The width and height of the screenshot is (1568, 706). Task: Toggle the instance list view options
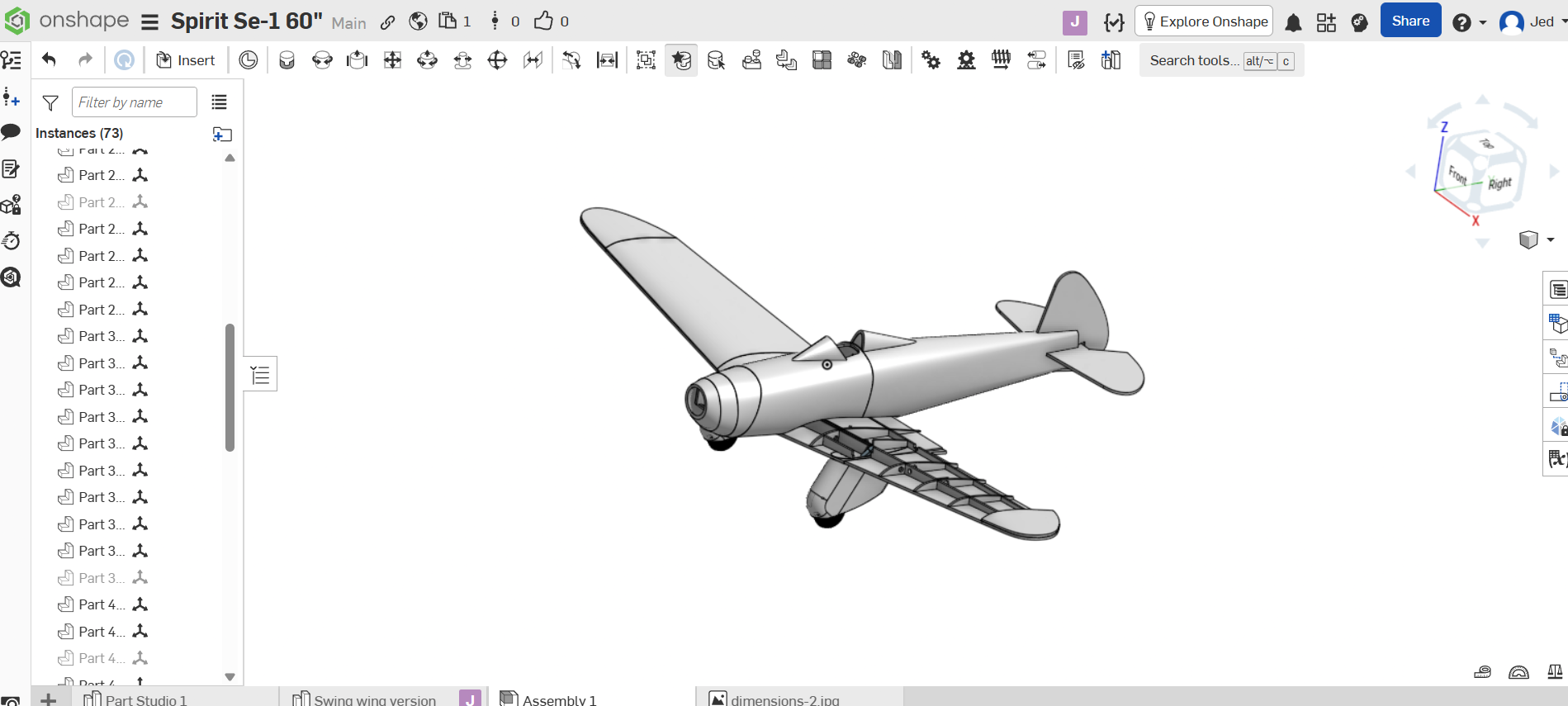pos(219,102)
